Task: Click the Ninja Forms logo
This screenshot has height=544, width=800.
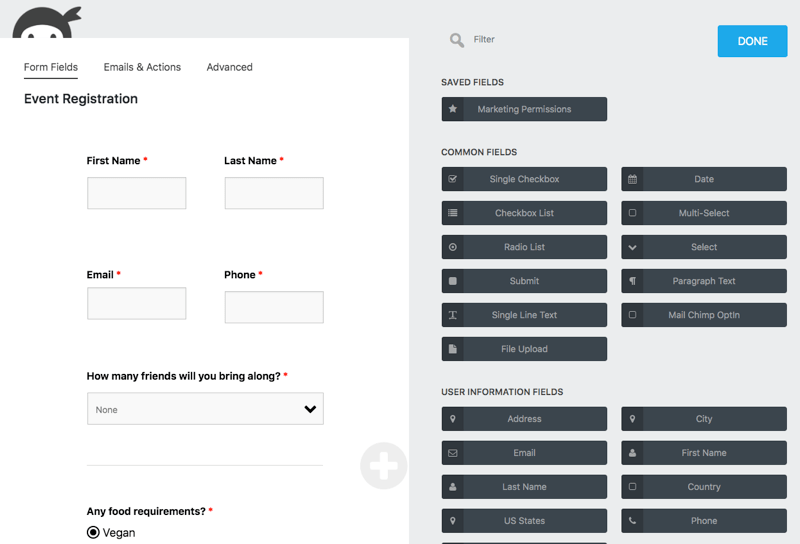Action: tap(46, 22)
